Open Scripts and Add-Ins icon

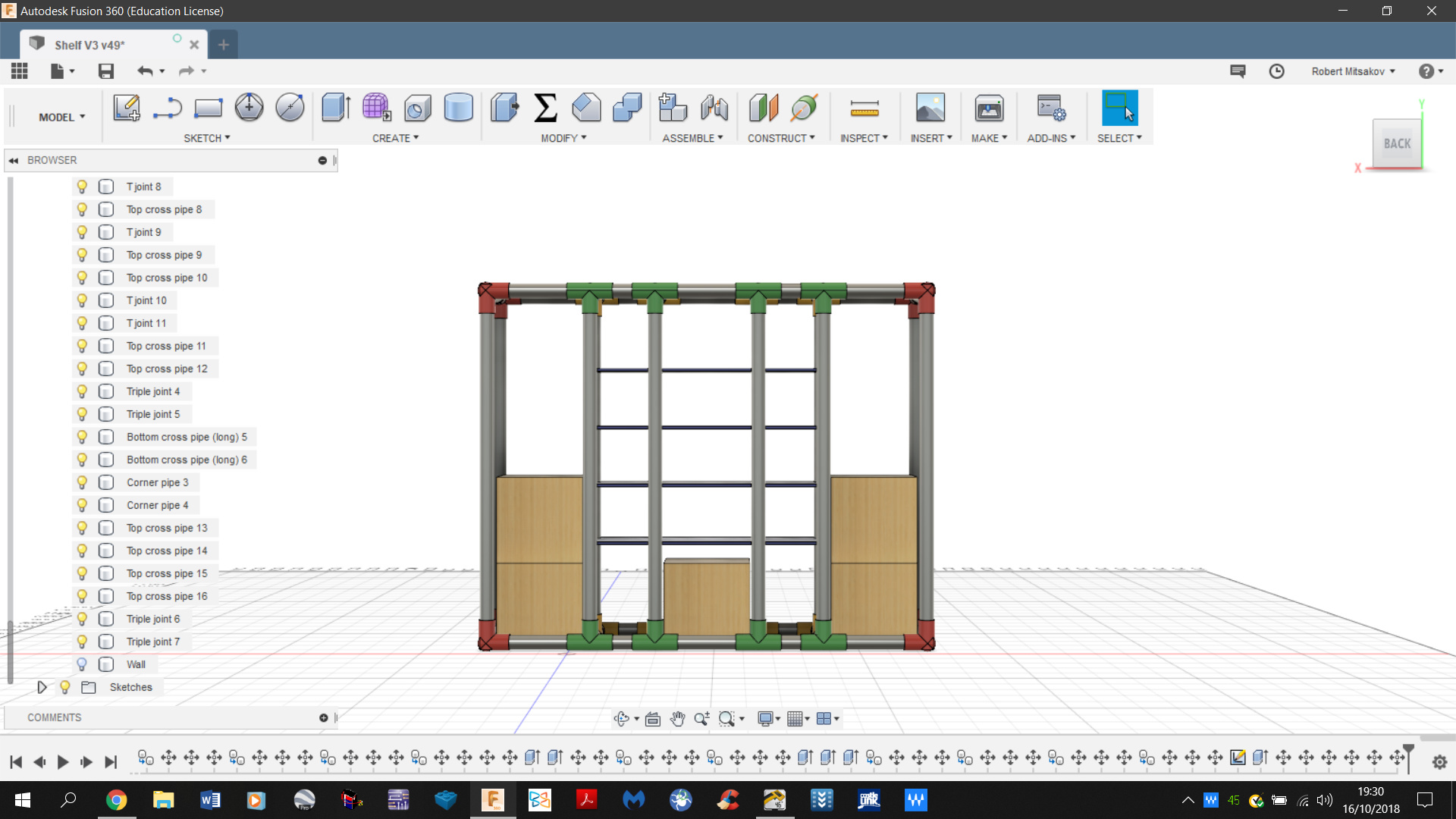1052,108
